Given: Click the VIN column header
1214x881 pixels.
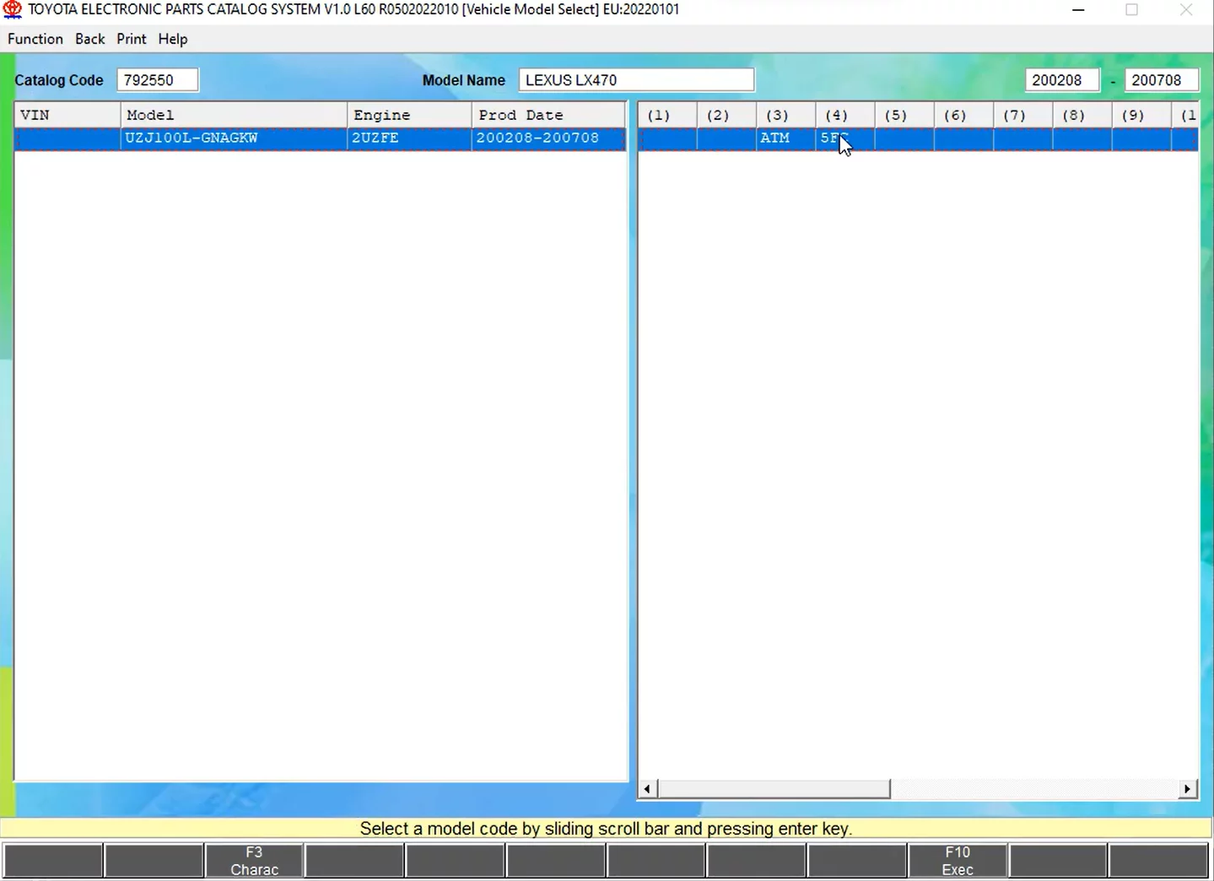Looking at the screenshot, I should click(x=67, y=115).
